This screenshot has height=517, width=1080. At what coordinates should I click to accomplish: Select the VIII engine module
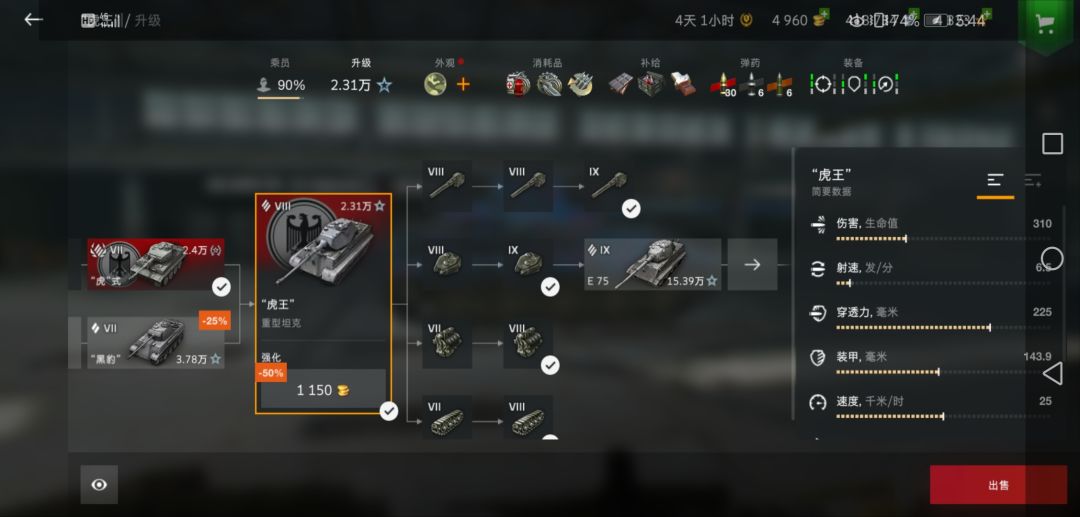coord(528,342)
